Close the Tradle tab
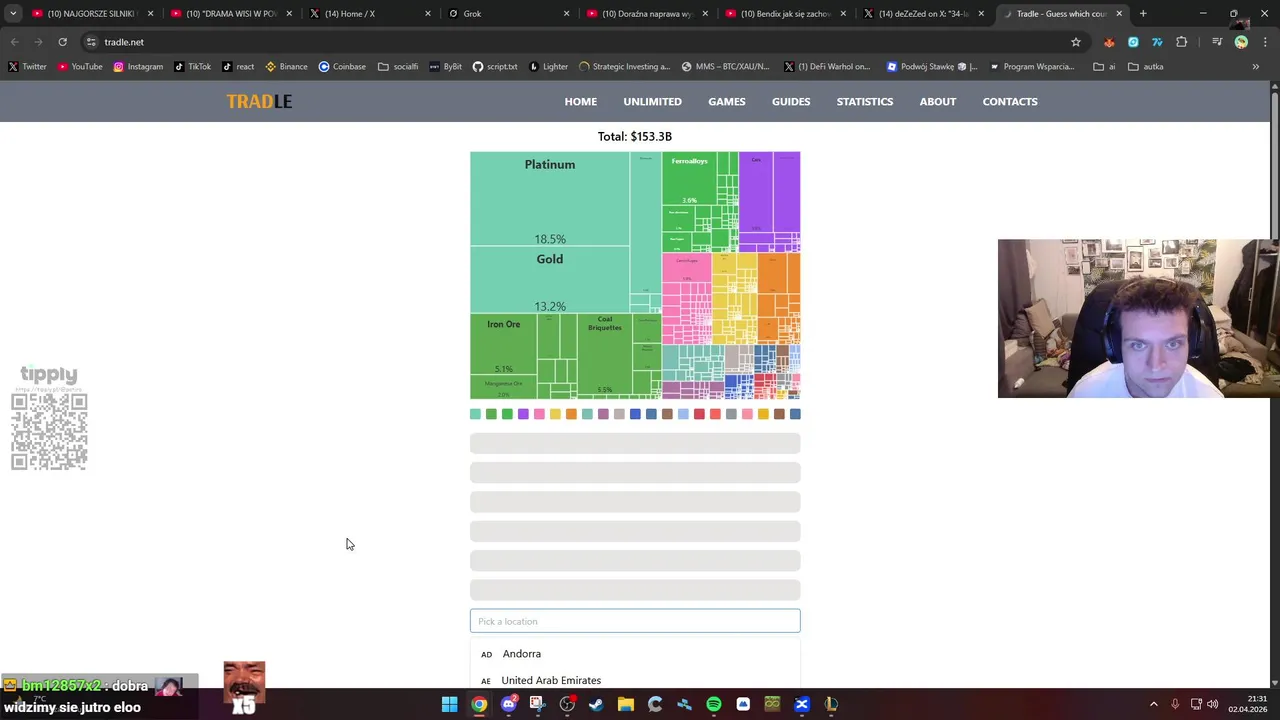The width and height of the screenshot is (1280, 720). click(x=1119, y=14)
